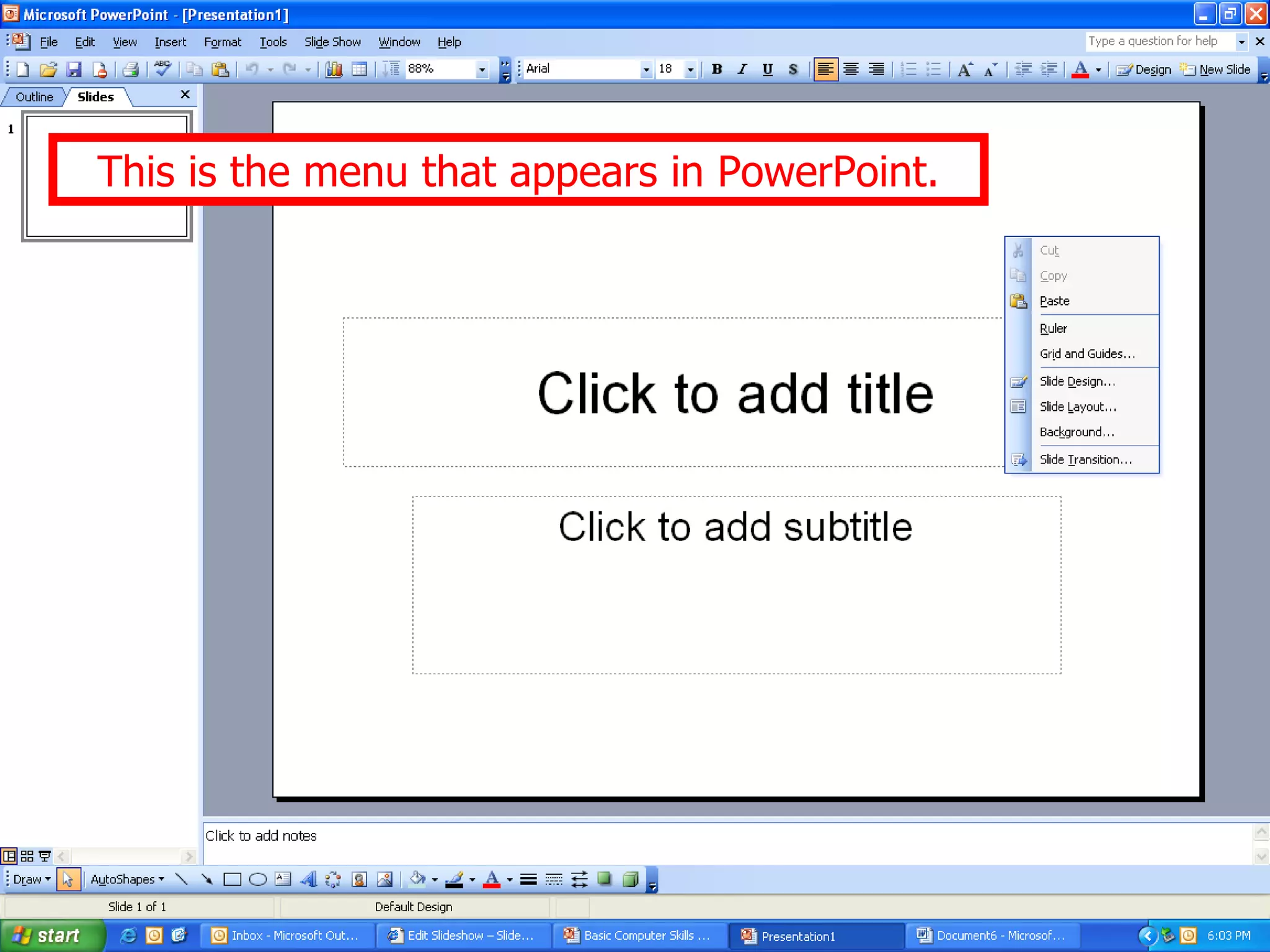
Task: Select the Rectangle drawing tool
Action: pos(232,879)
